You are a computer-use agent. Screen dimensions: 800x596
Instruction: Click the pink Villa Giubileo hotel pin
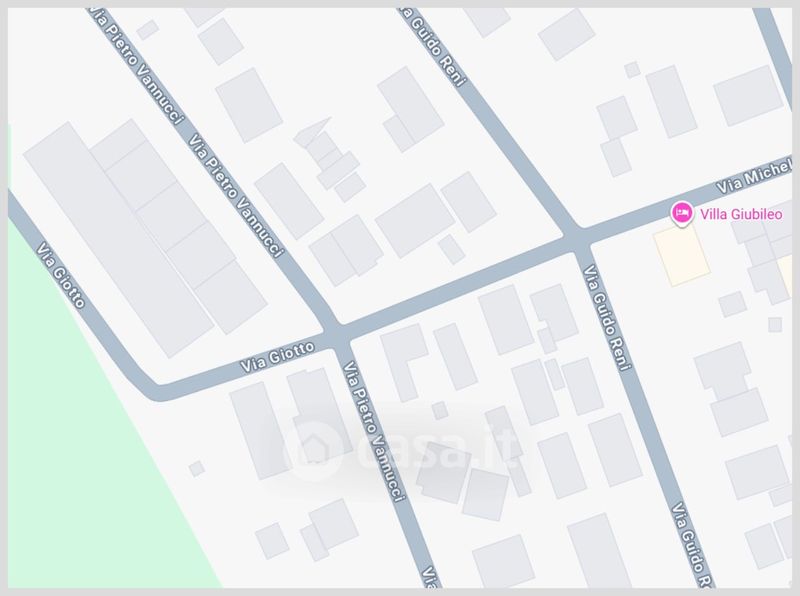682,213
